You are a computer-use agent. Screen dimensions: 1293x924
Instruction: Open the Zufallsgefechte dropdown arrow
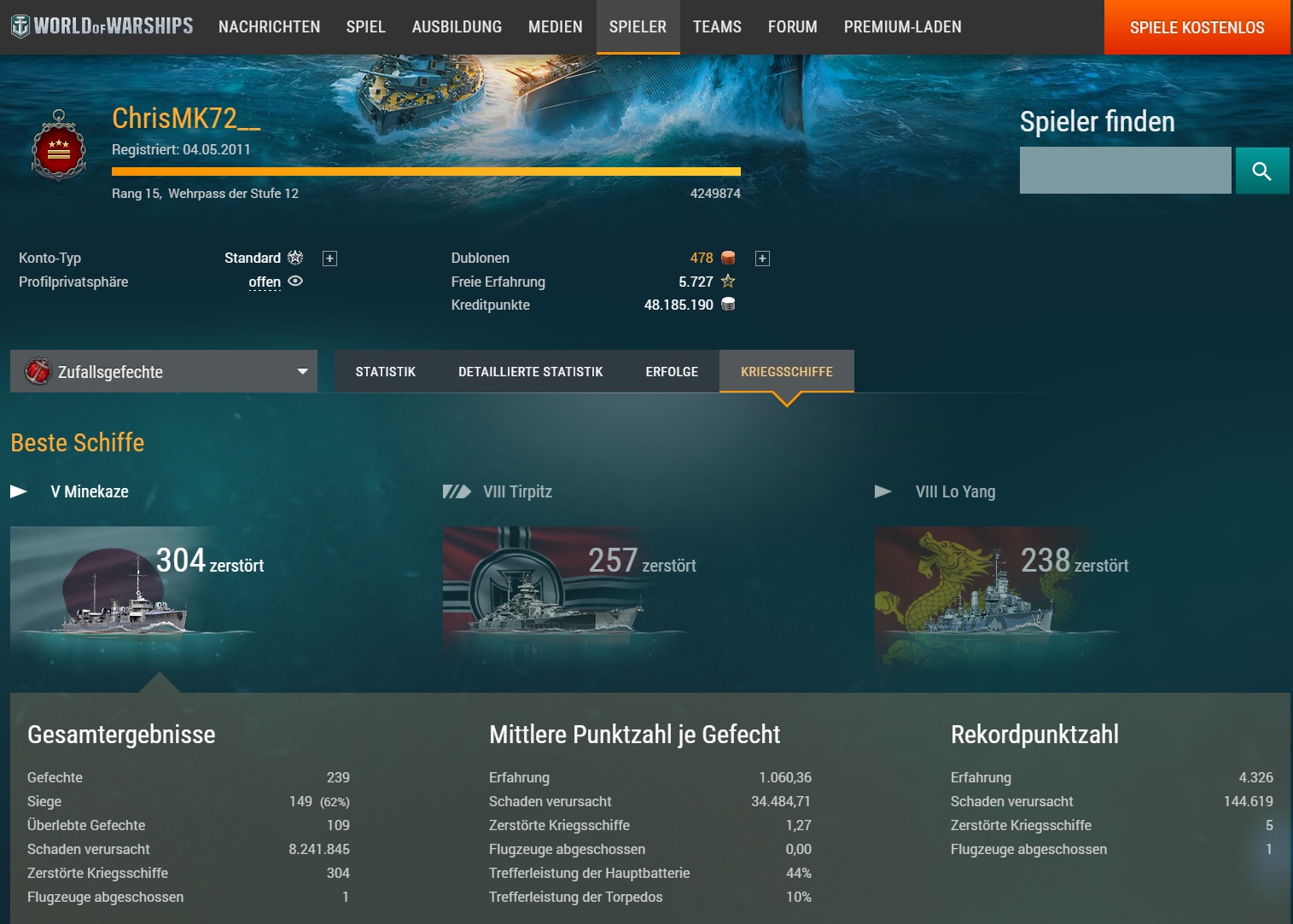(302, 371)
